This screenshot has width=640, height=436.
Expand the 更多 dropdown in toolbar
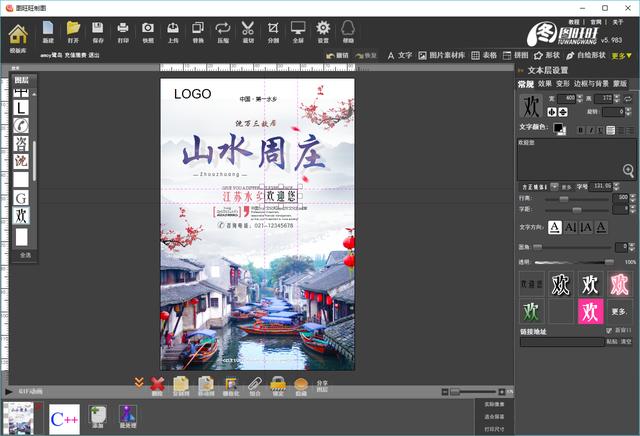click(621, 56)
